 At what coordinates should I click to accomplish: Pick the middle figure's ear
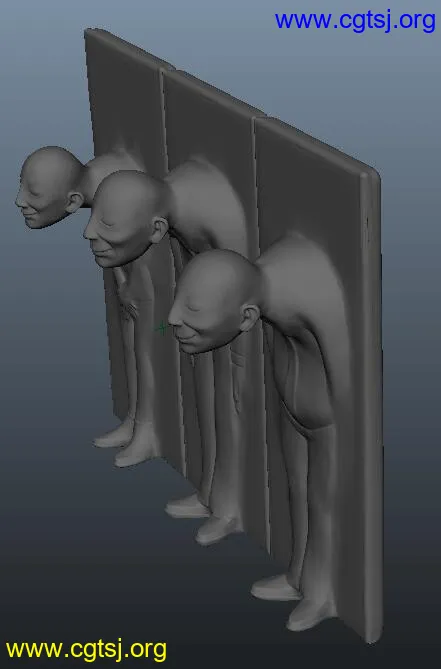point(160,231)
